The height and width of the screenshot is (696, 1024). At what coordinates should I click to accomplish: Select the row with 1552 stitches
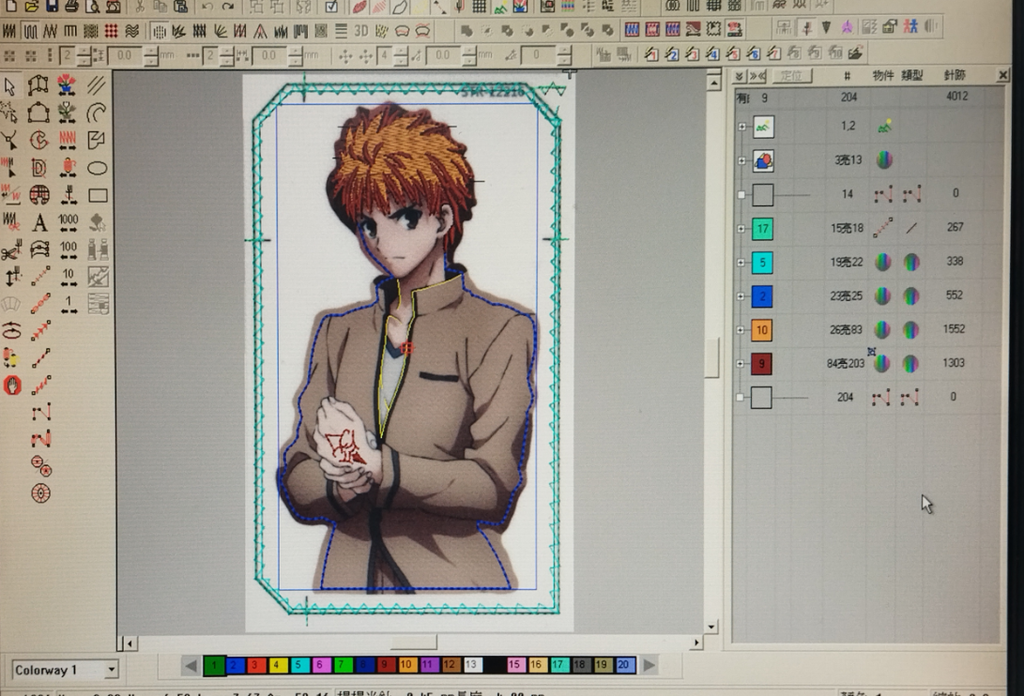[869, 330]
